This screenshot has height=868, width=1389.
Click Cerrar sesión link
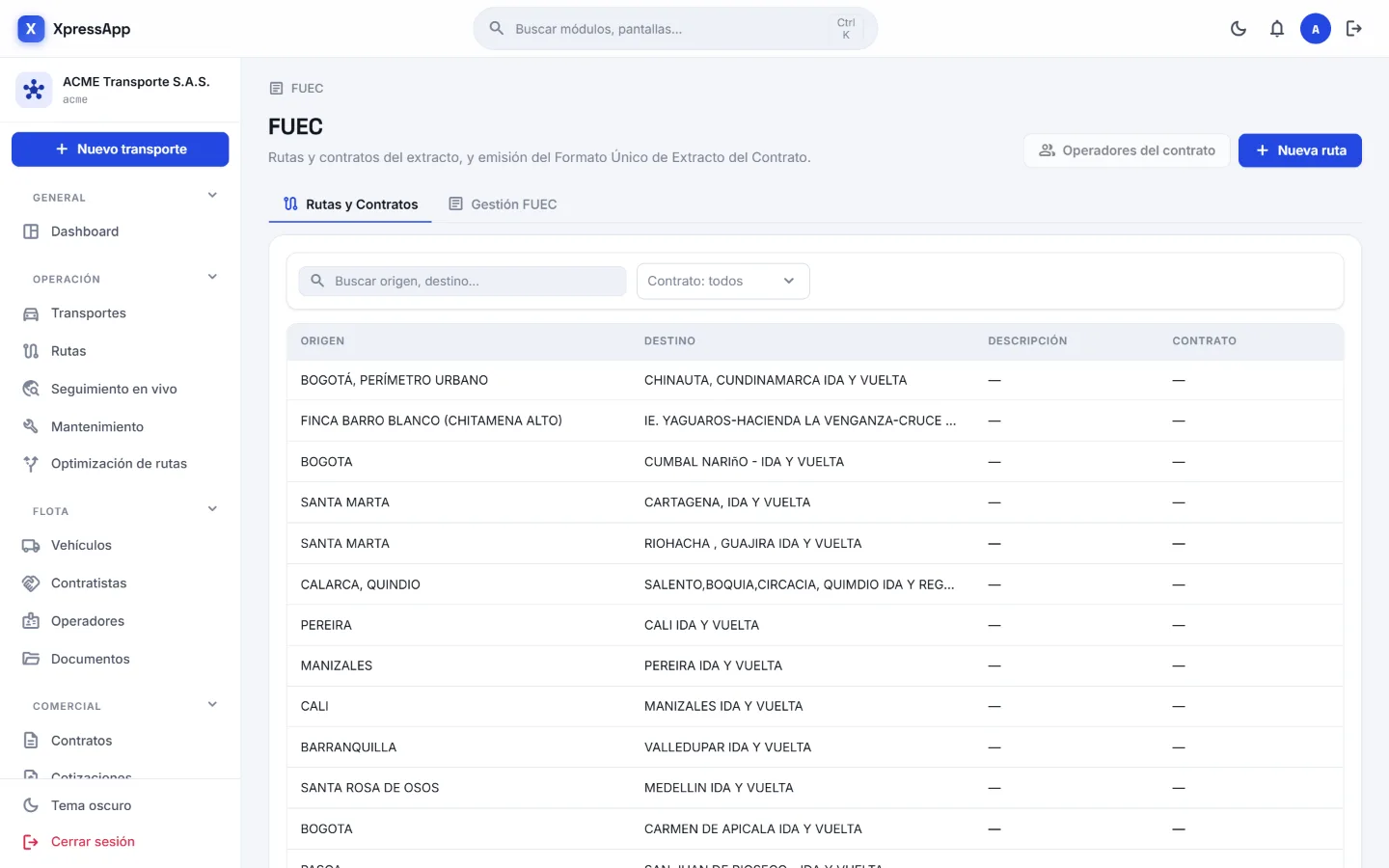click(x=93, y=842)
